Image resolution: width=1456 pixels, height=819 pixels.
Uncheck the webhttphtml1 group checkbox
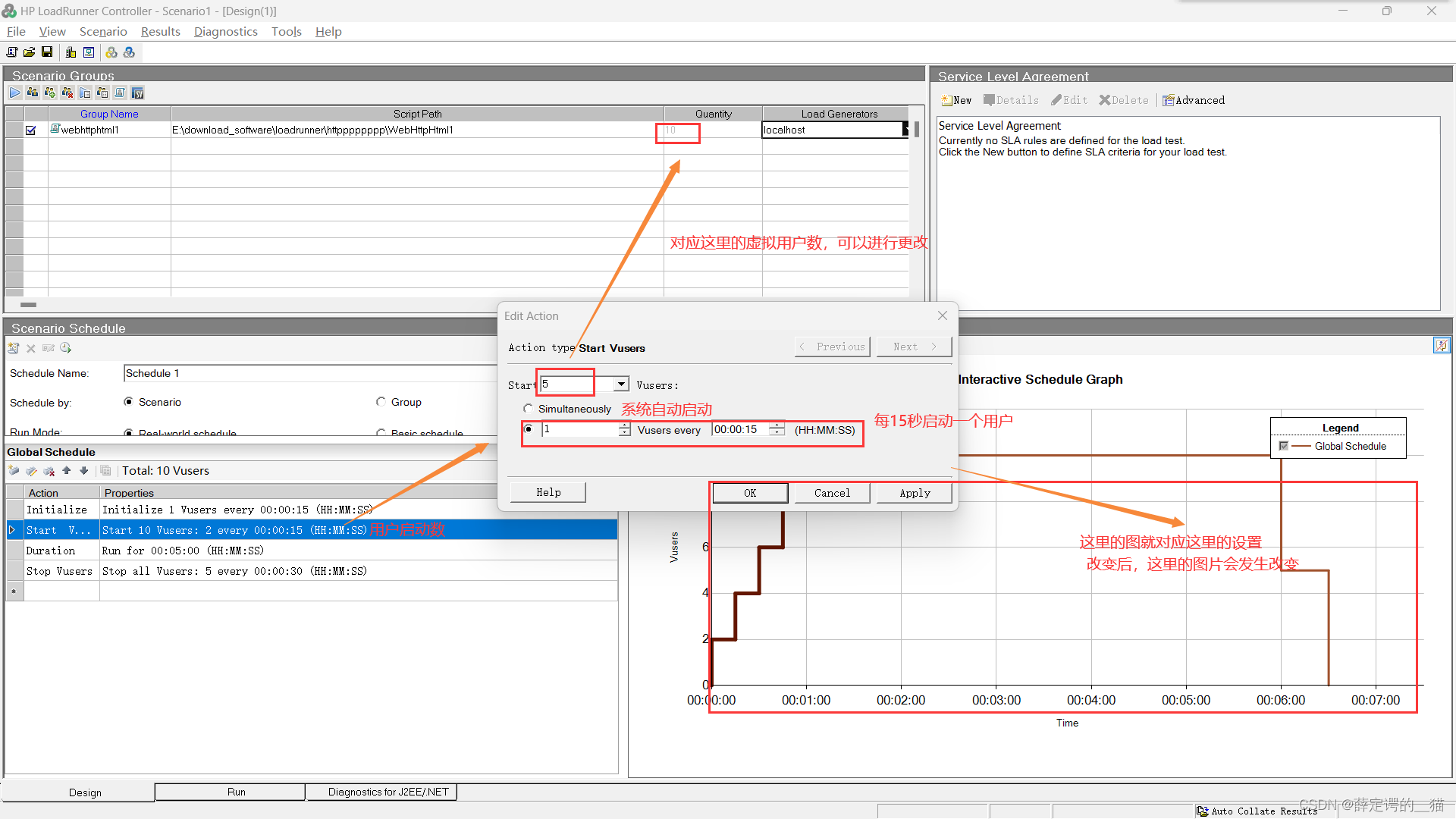pos(31,130)
